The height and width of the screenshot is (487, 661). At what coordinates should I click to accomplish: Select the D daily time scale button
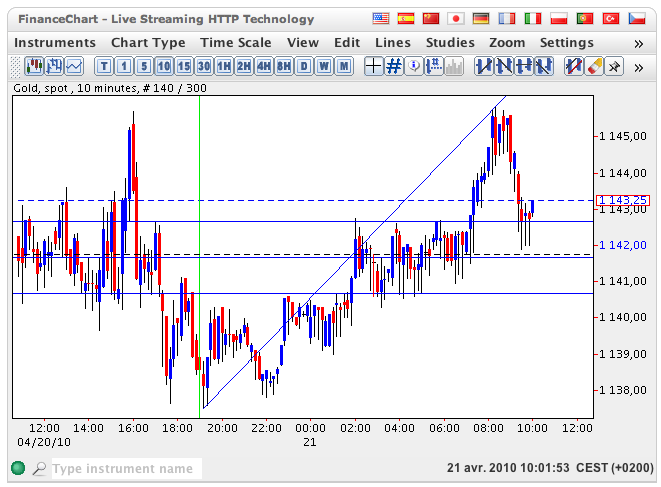pos(304,66)
